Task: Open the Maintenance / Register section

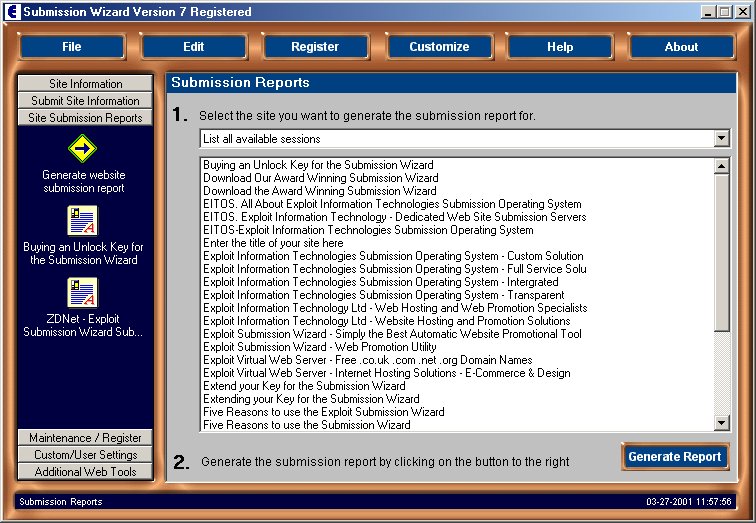Action: [85, 438]
